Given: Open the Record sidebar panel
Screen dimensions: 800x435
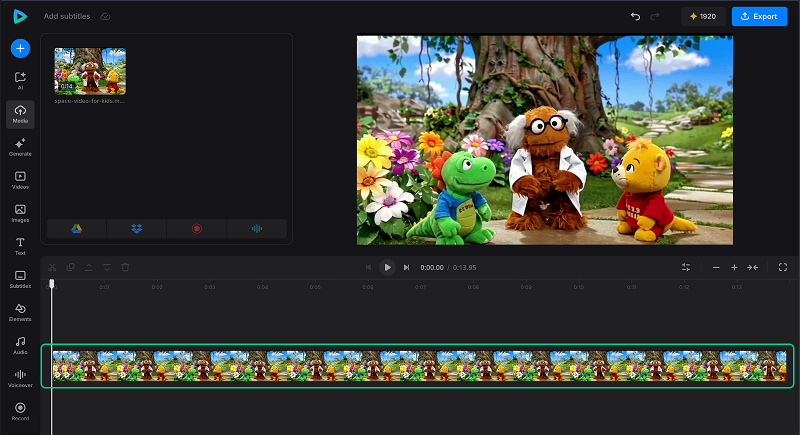Looking at the screenshot, I should 20,412.
